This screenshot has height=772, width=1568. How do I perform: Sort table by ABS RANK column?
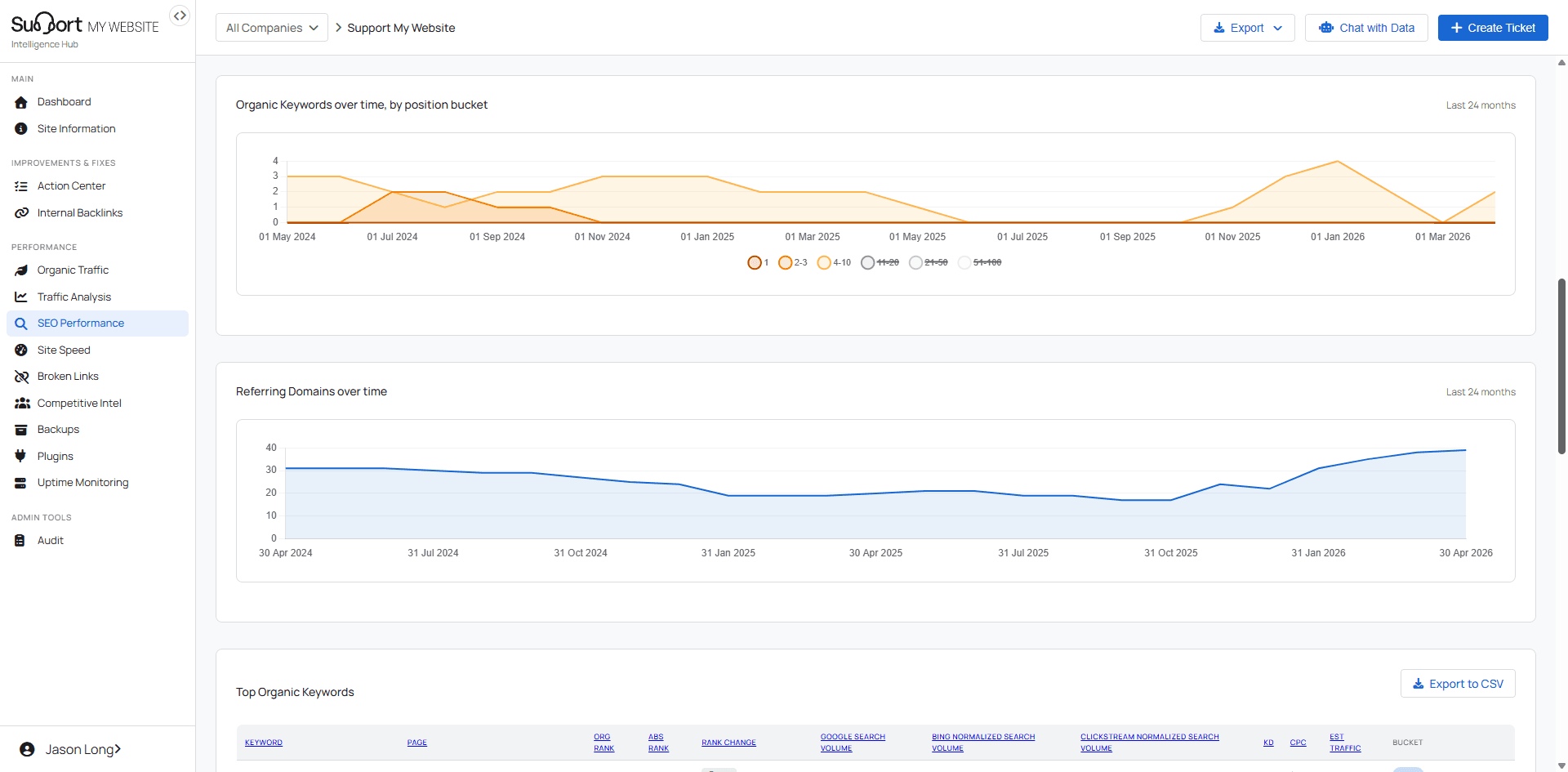pos(658,743)
